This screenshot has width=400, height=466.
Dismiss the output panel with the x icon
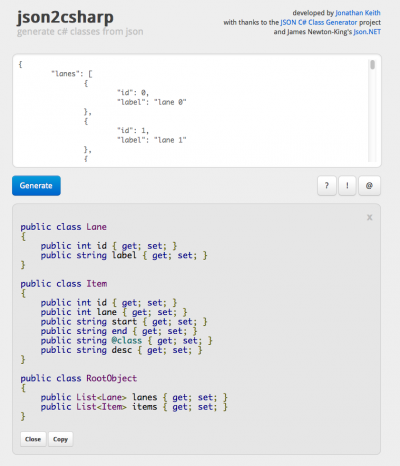click(369, 218)
